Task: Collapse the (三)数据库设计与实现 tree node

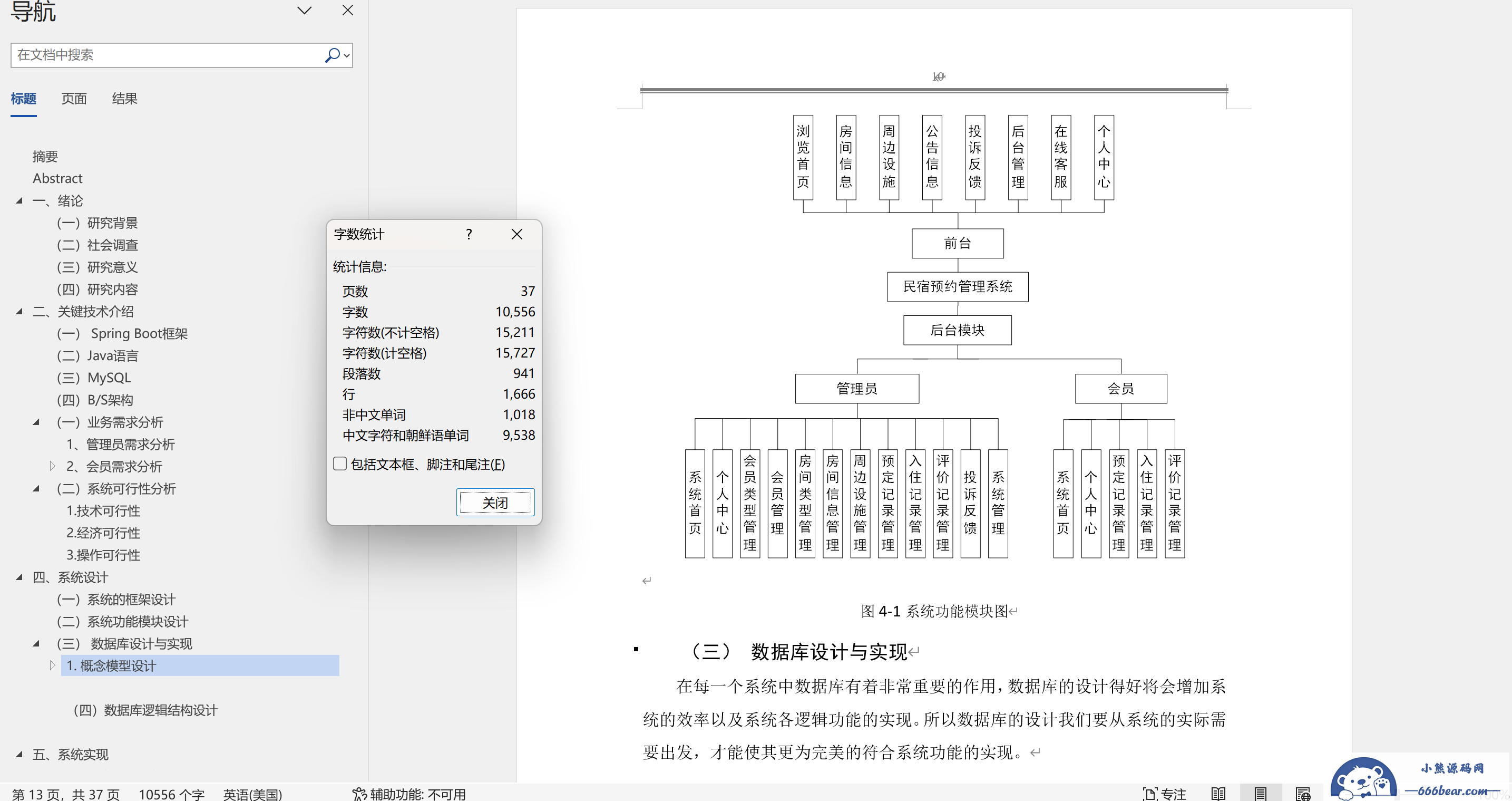Action: [36, 644]
